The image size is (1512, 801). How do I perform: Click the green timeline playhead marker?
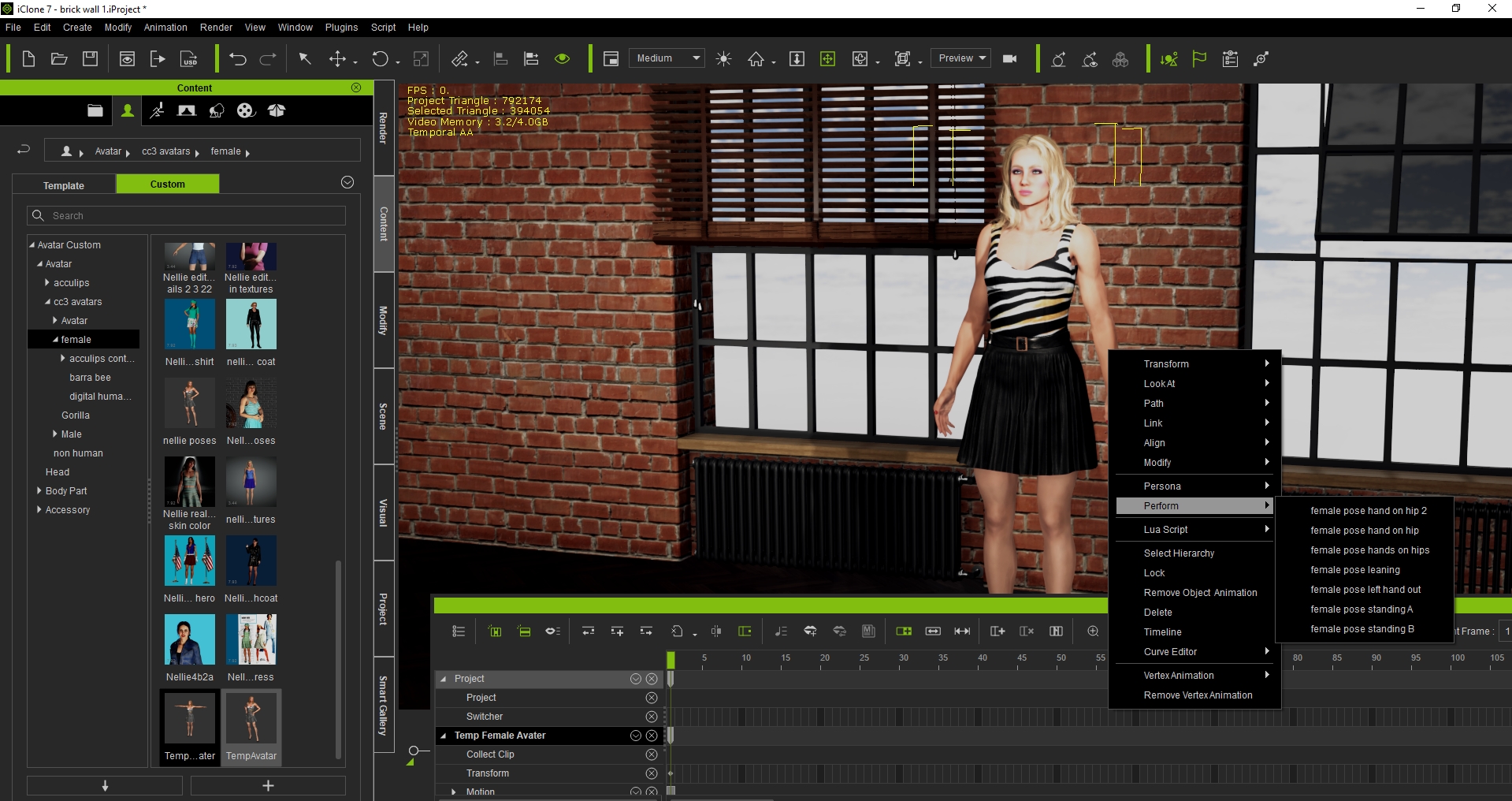pyautogui.click(x=671, y=660)
